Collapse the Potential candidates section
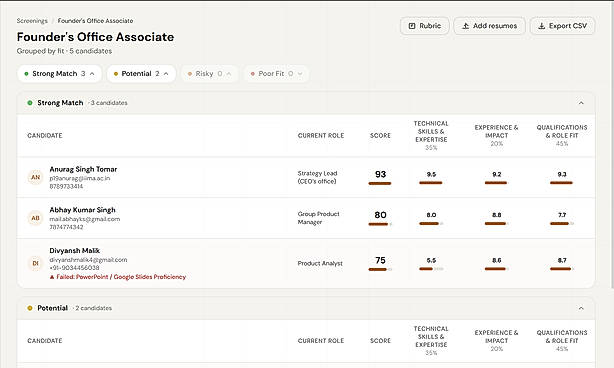Image resolution: width=614 pixels, height=368 pixels. coord(581,308)
